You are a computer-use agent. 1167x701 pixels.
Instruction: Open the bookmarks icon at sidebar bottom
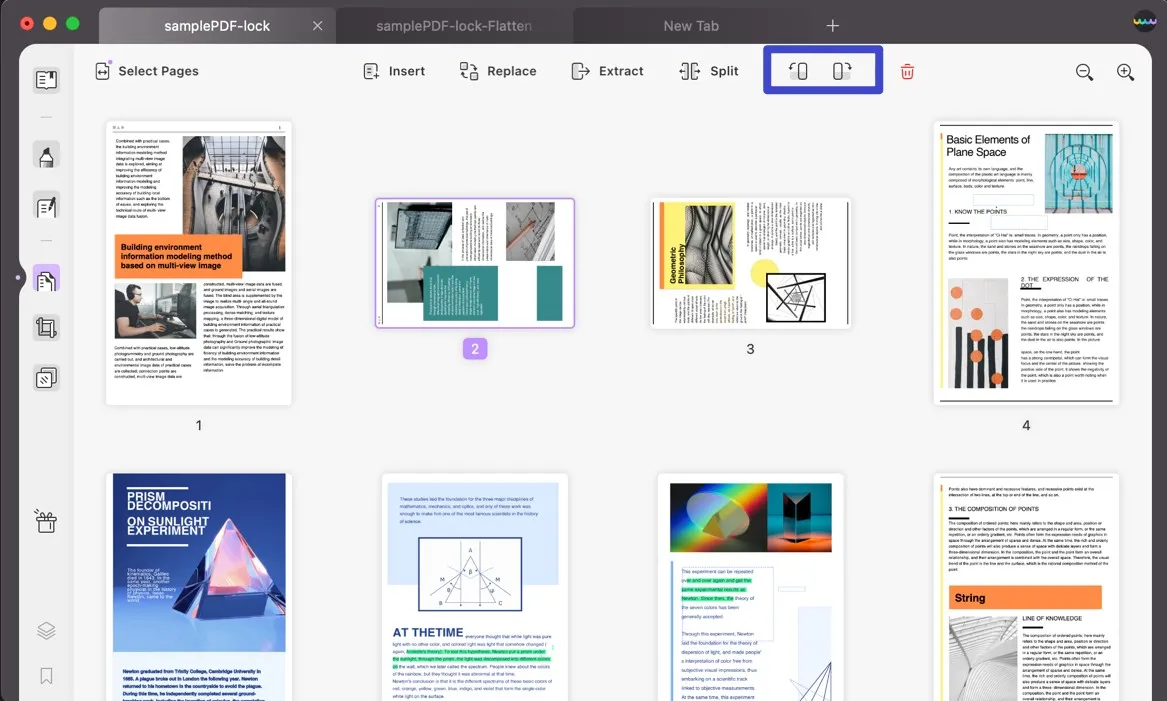point(46,676)
